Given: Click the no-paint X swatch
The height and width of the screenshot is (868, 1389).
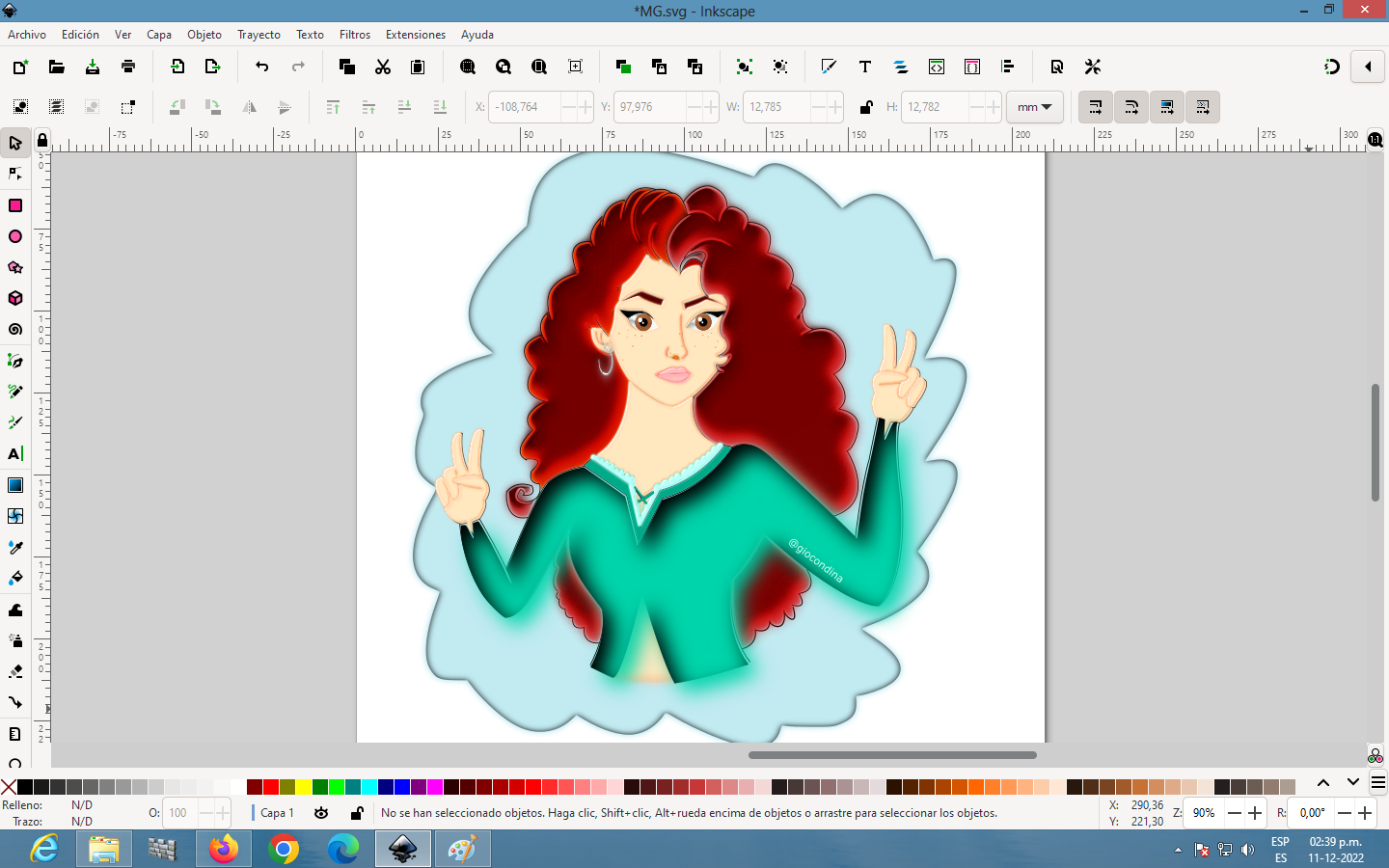Looking at the screenshot, I should point(9,787).
